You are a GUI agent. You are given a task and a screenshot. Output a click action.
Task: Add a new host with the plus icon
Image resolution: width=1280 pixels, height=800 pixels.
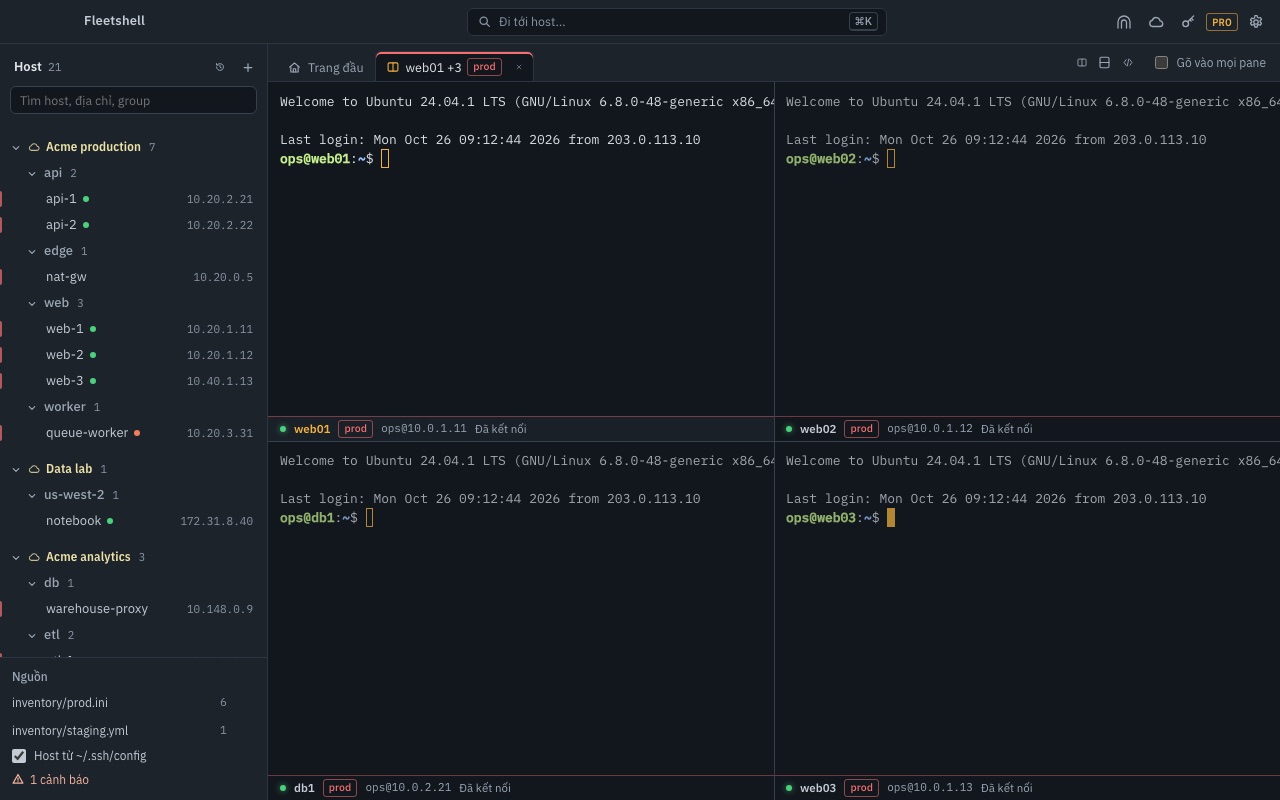248,67
